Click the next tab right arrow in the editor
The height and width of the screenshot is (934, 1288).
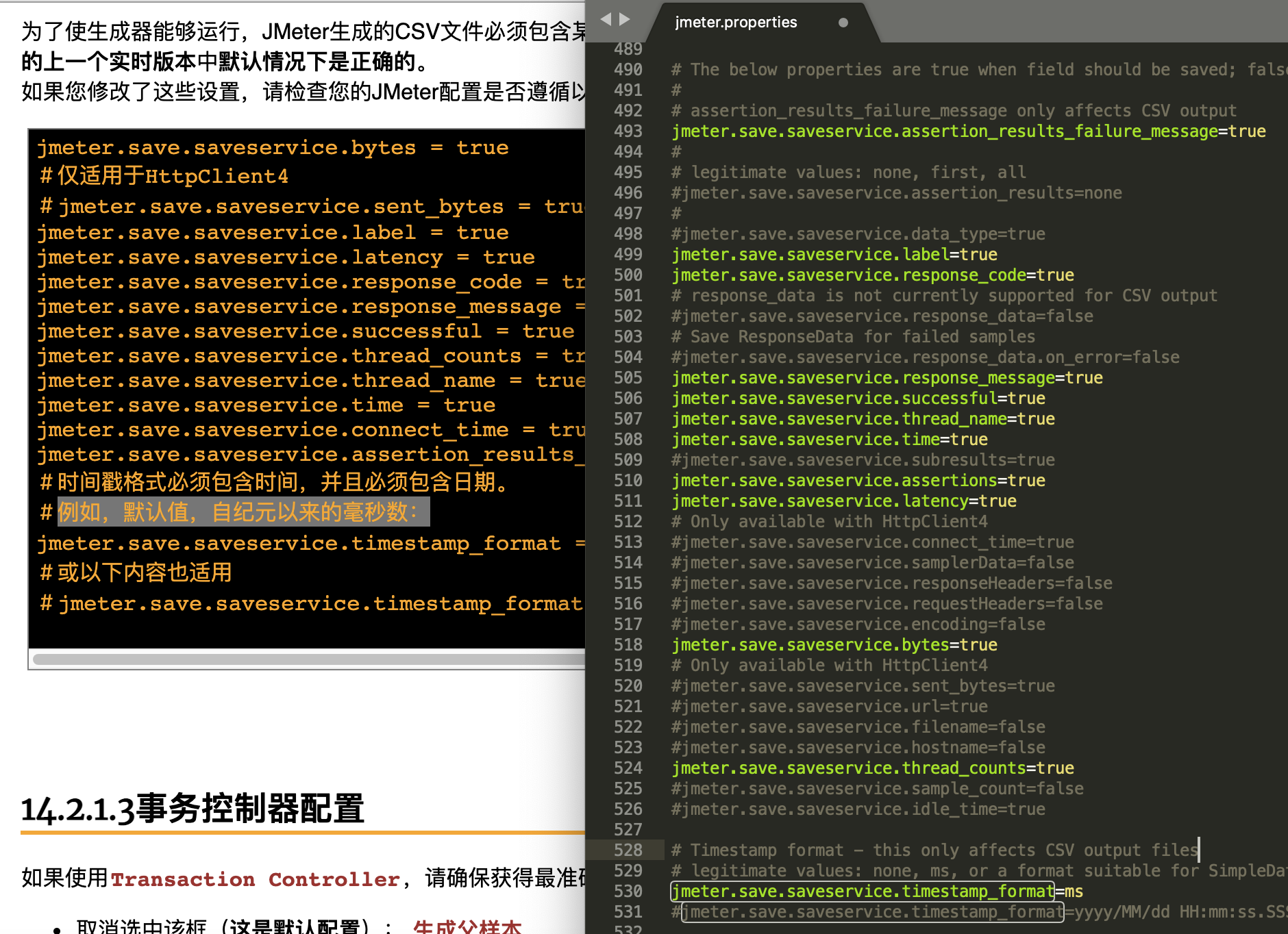[624, 19]
